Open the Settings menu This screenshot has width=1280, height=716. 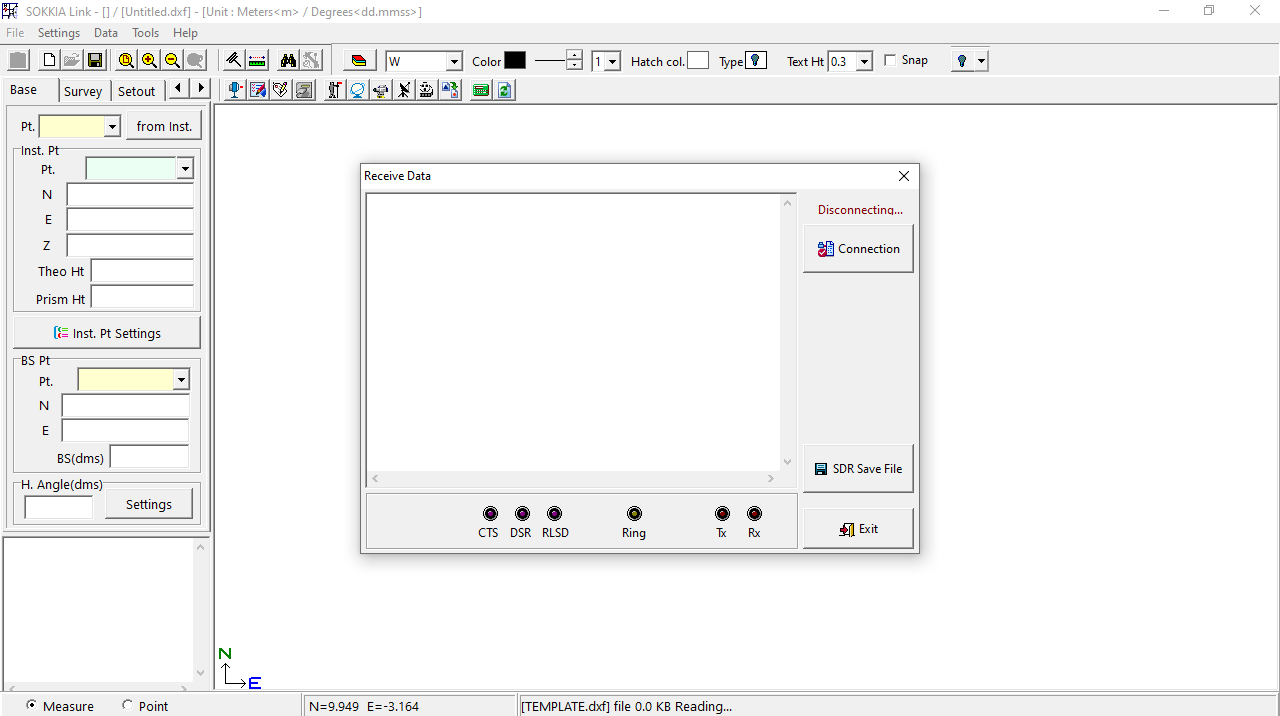click(x=59, y=33)
